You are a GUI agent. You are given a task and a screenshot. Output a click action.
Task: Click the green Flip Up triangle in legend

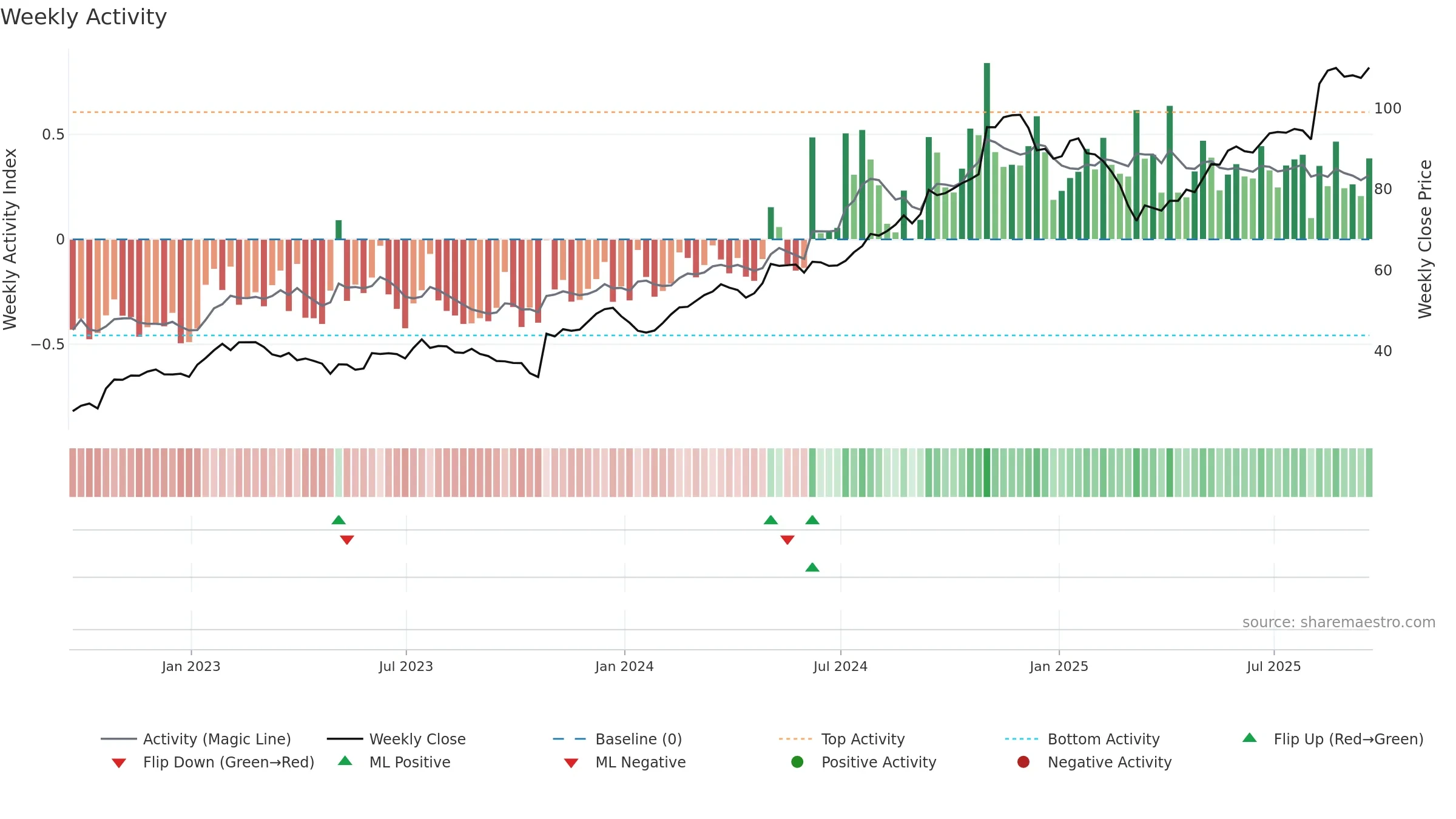(1250, 738)
